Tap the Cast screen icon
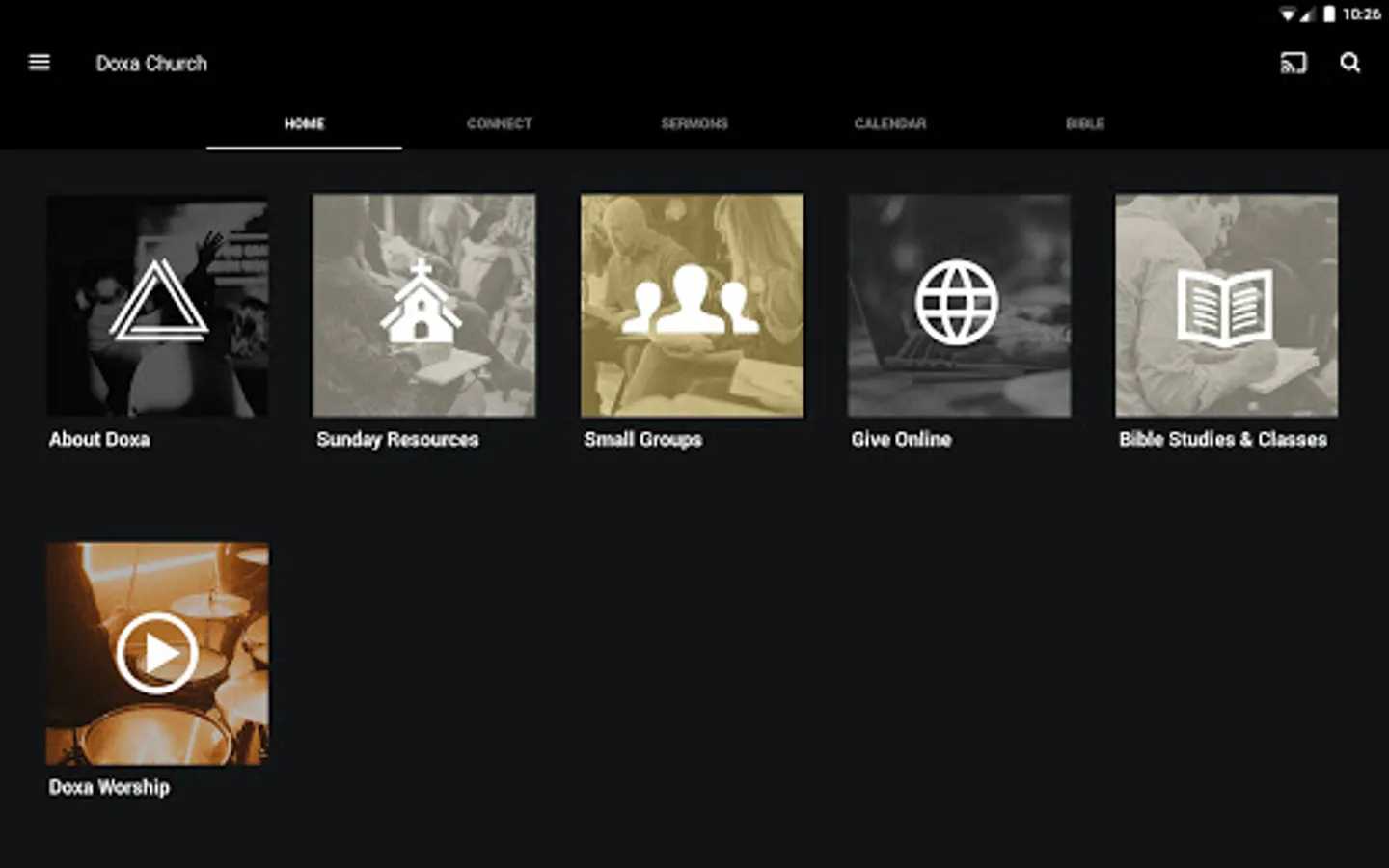The width and height of the screenshot is (1389, 868). [x=1294, y=64]
